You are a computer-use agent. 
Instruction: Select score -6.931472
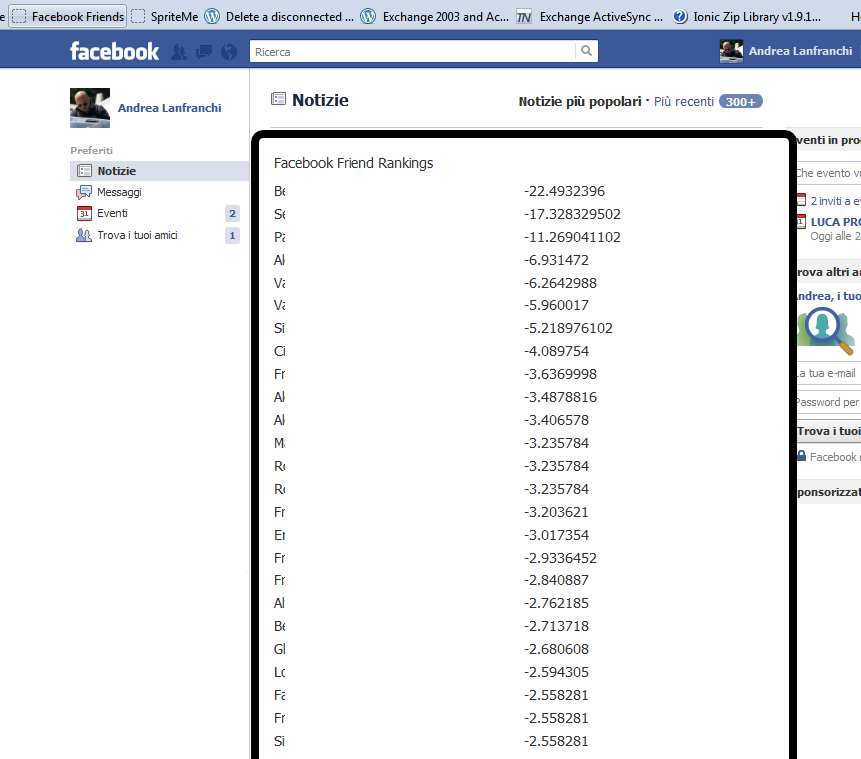click(x=556, y=260)
